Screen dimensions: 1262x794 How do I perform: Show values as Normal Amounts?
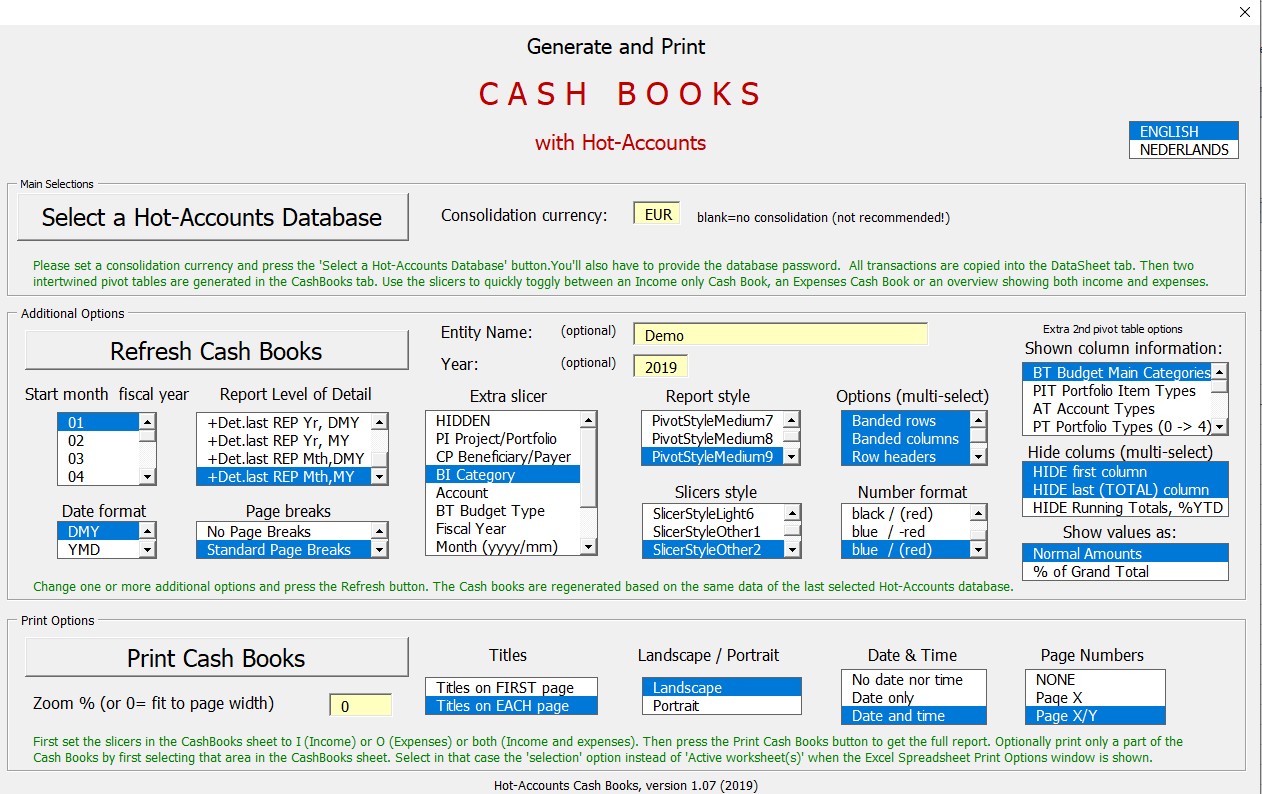click(1125, 554)
